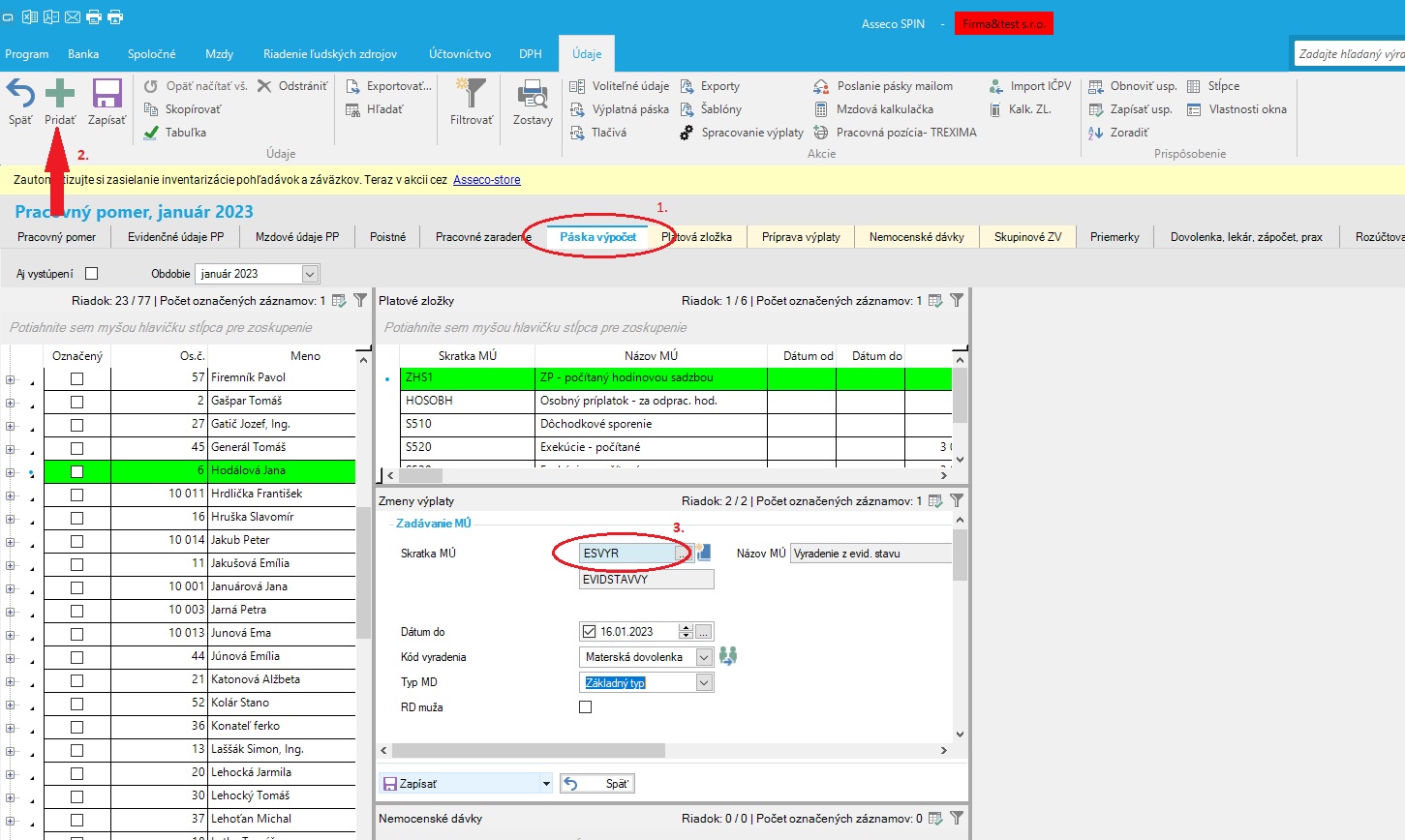Click Späť button in Zmeny výplaty

[x=597, y=784]
